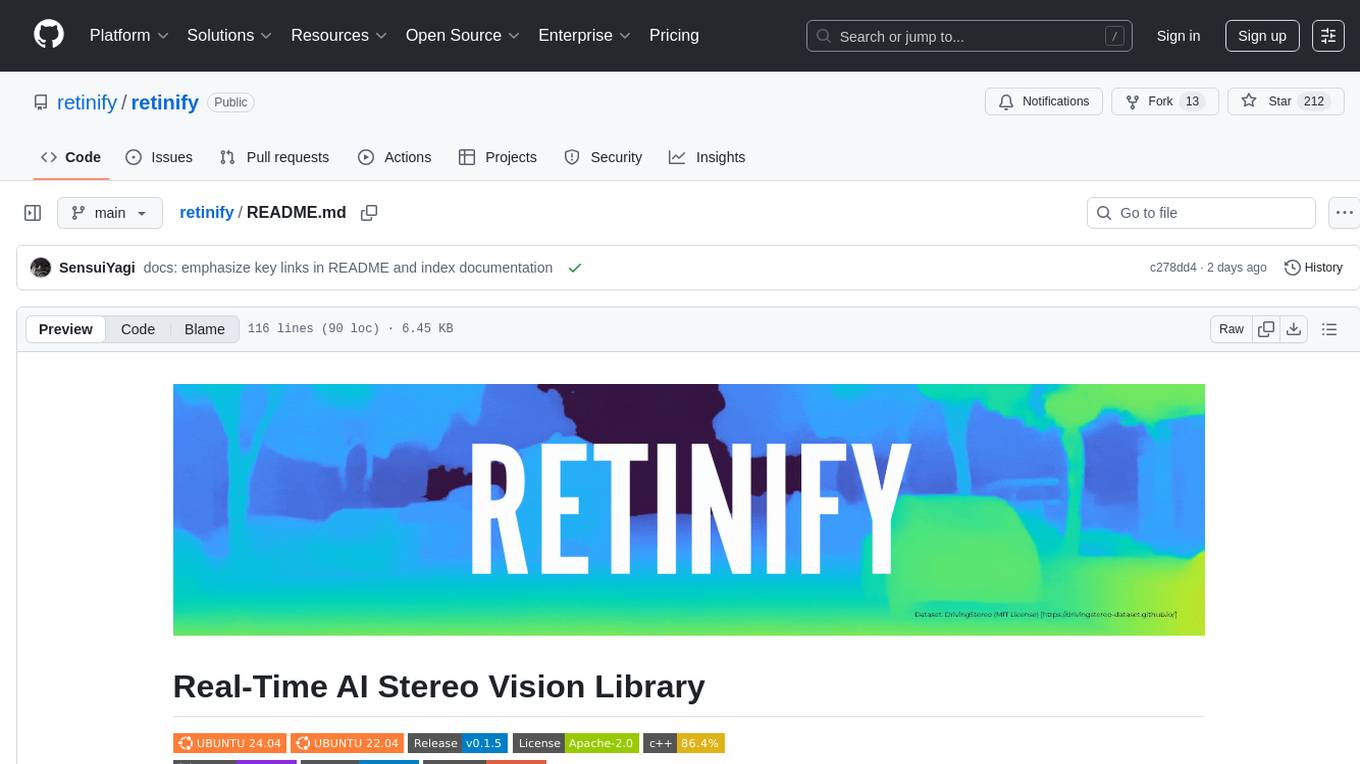The height and width of the screenshot is (764, 1360).
Task: Open the README outline list icon
Action: pos(1329,329)
